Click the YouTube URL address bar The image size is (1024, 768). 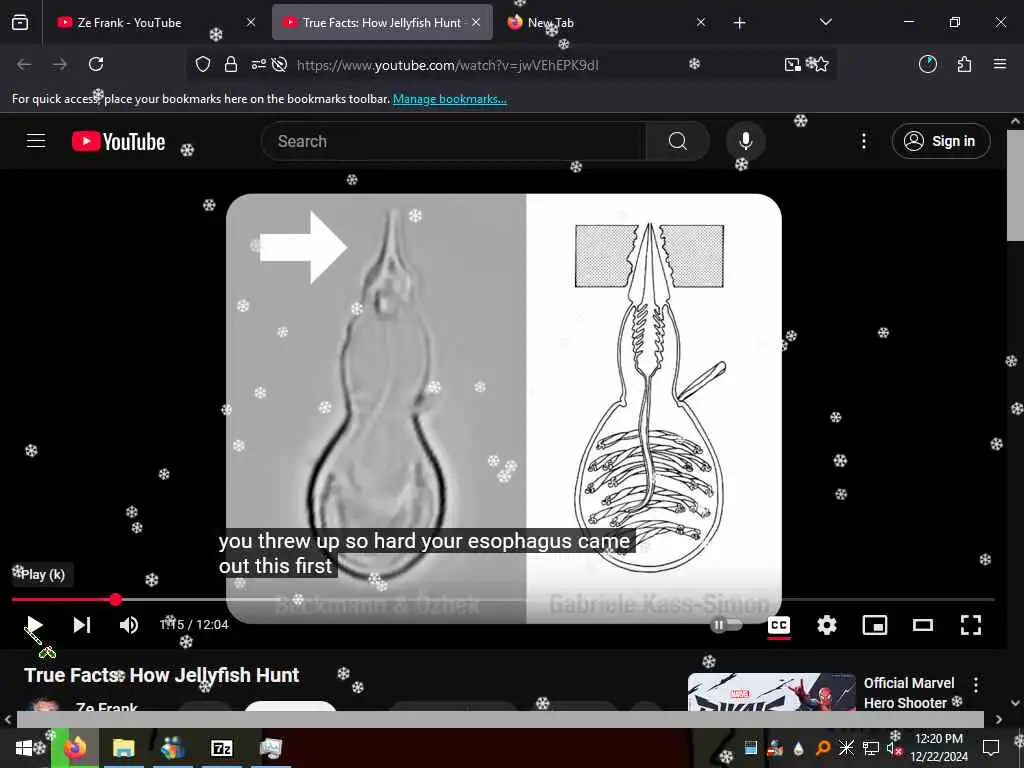pyautogui.click(x=447, y=65)
